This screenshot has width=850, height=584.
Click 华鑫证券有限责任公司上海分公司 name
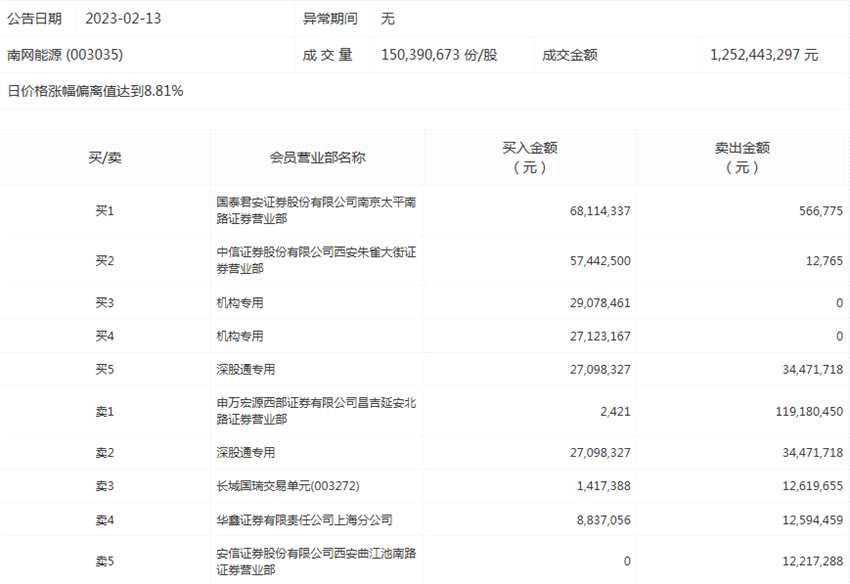[304, 520]
